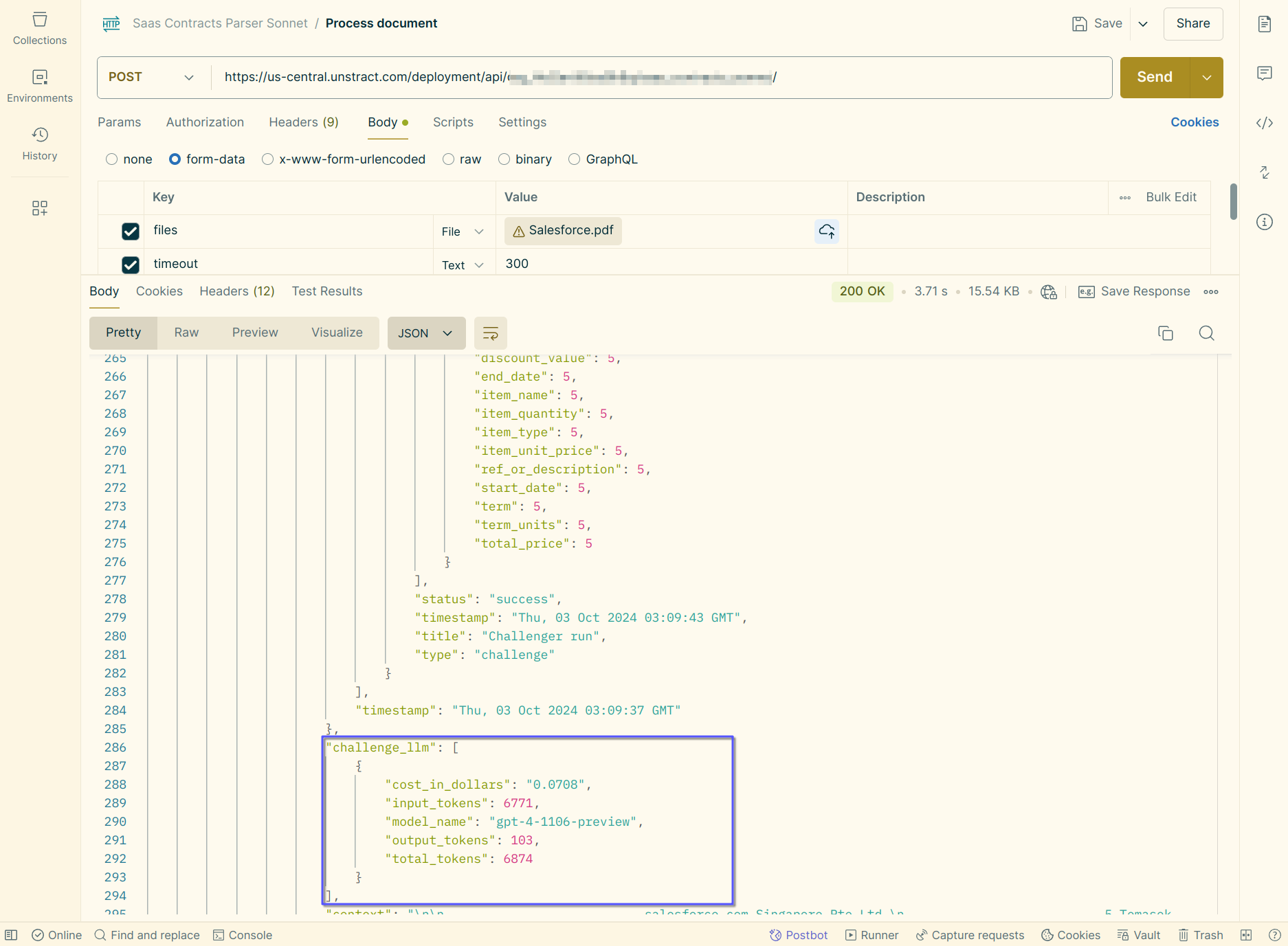Switch to the Scripts tab
Image resolution: width=1288 pixels, height=946 pixels.
click(x=453, y=122)
